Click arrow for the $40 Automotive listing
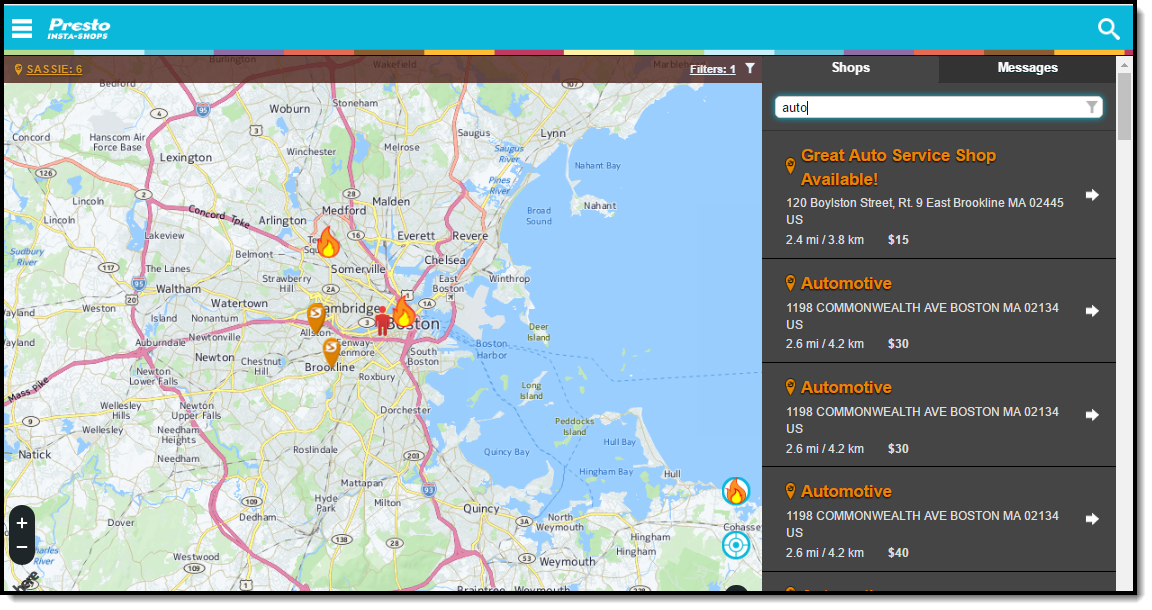The width and height of the screenshot is (1152, 610). pos(1092,519)
